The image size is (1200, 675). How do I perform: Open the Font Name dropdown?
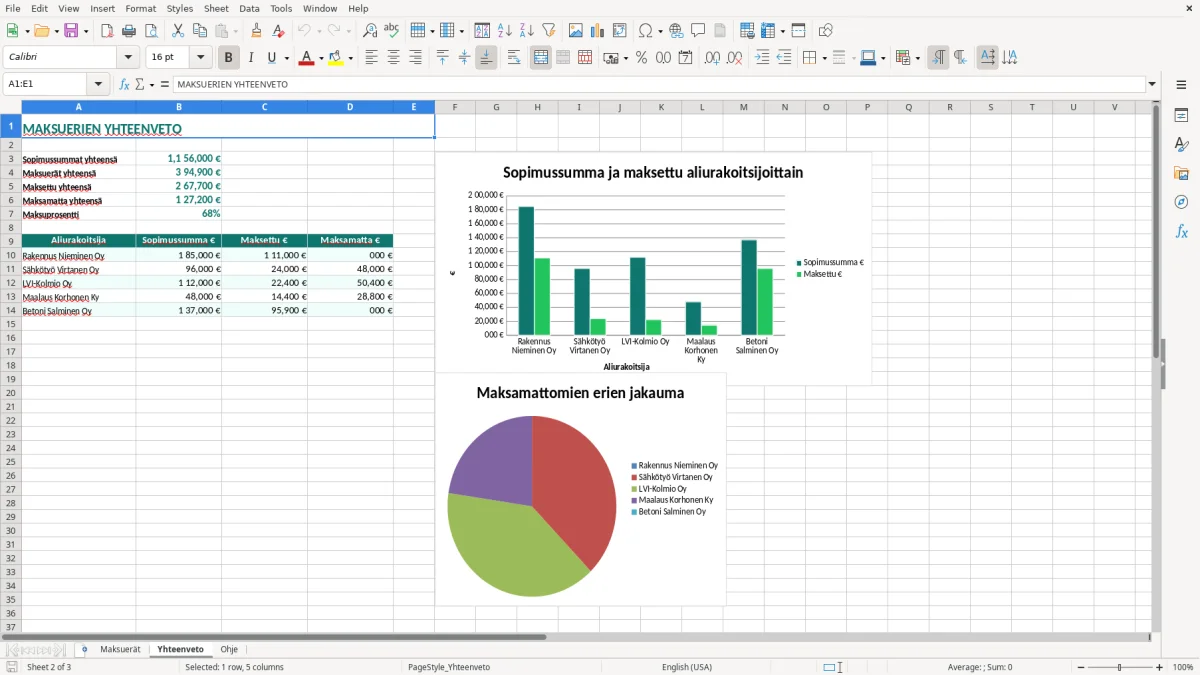(128, 58)
